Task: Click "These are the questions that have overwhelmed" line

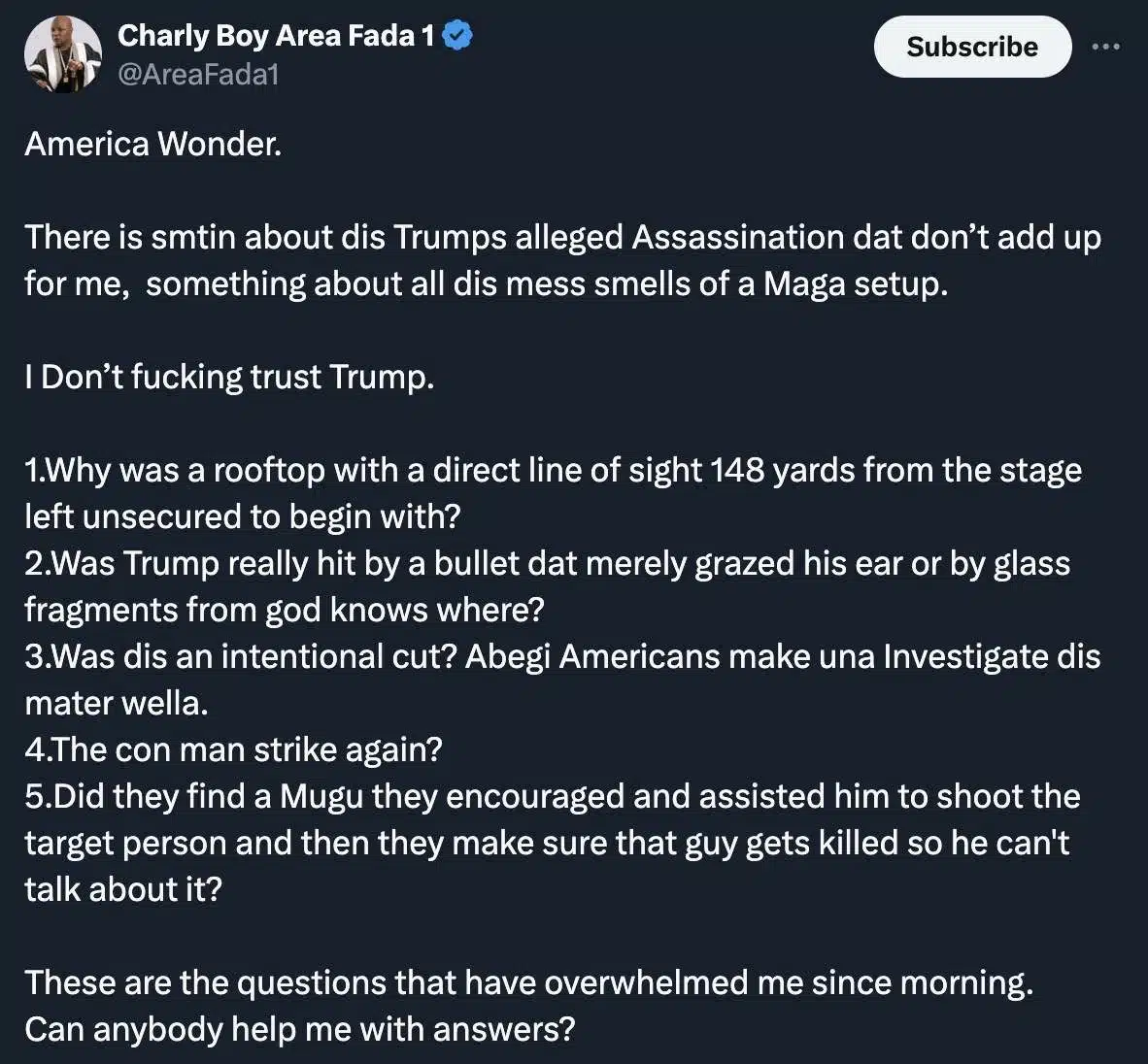Action: pos(528,982)
